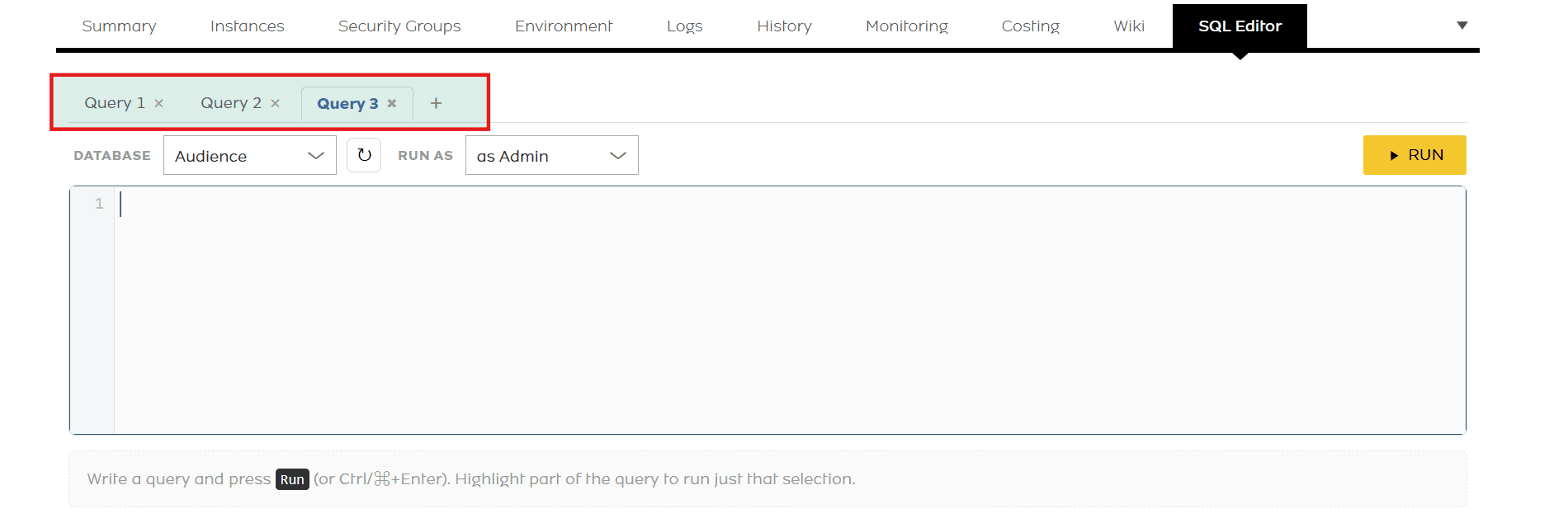Viewport: 1568px width, 523px height.
Task: Close the Query 1 tab
Action: point(159,103)
